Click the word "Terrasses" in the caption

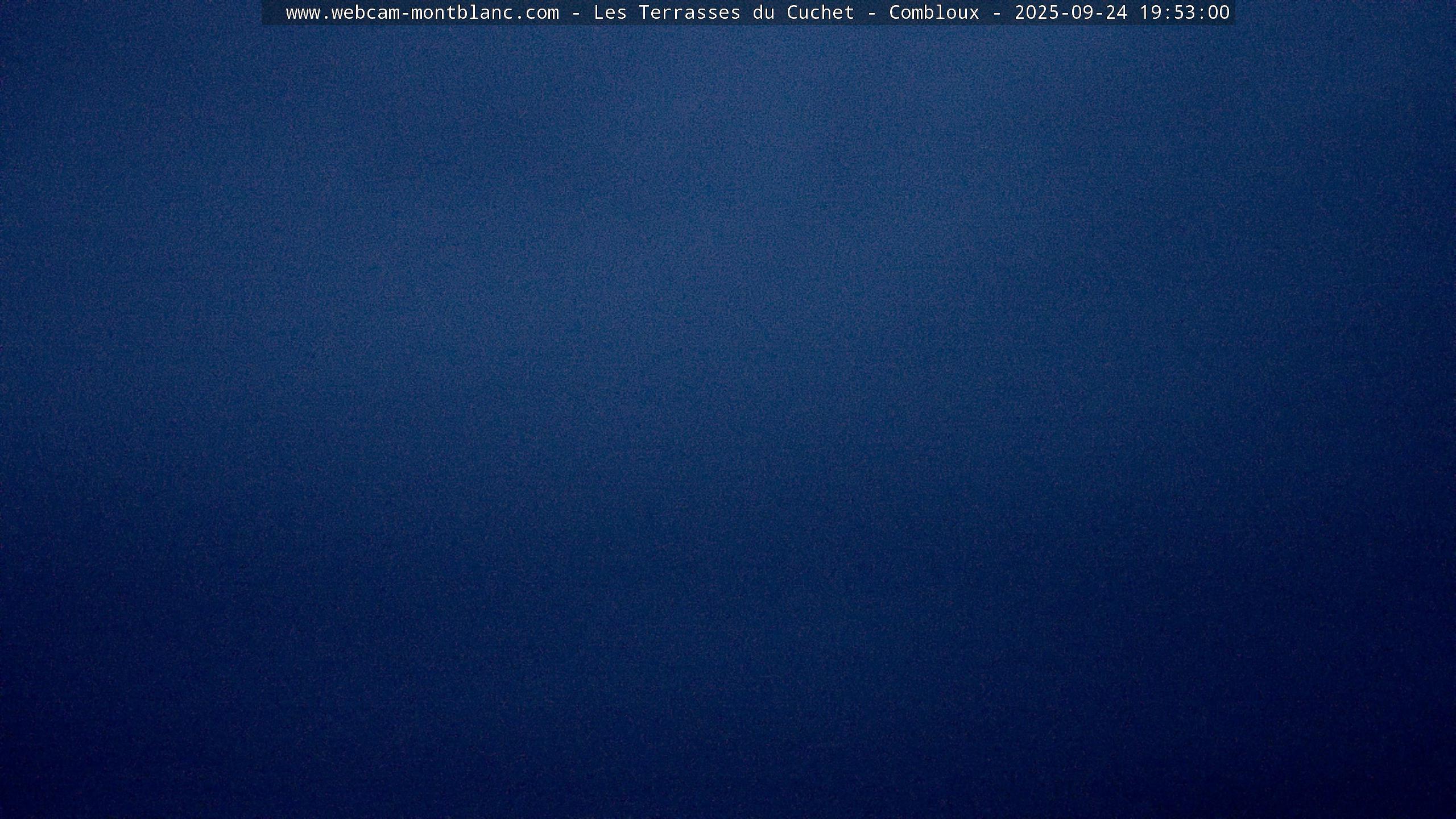click(x=689, y=13)
